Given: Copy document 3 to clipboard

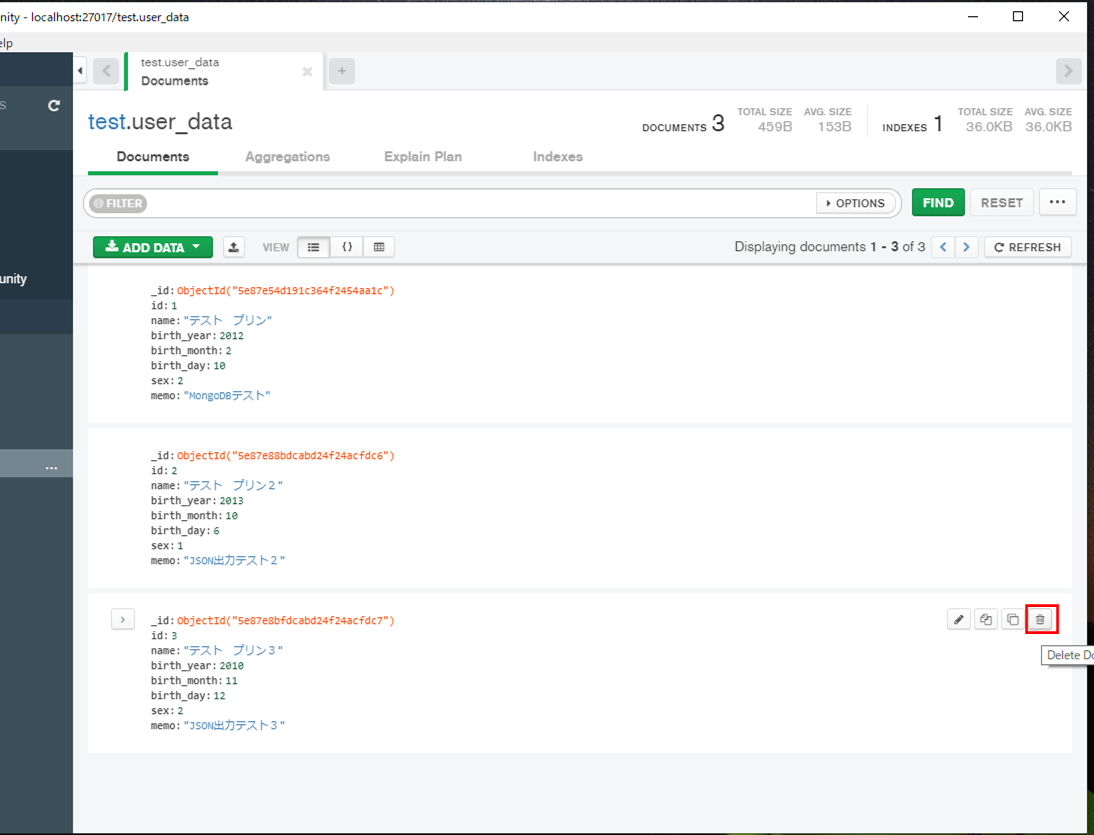Looking at the screenshot, I should pos(1012,619).
